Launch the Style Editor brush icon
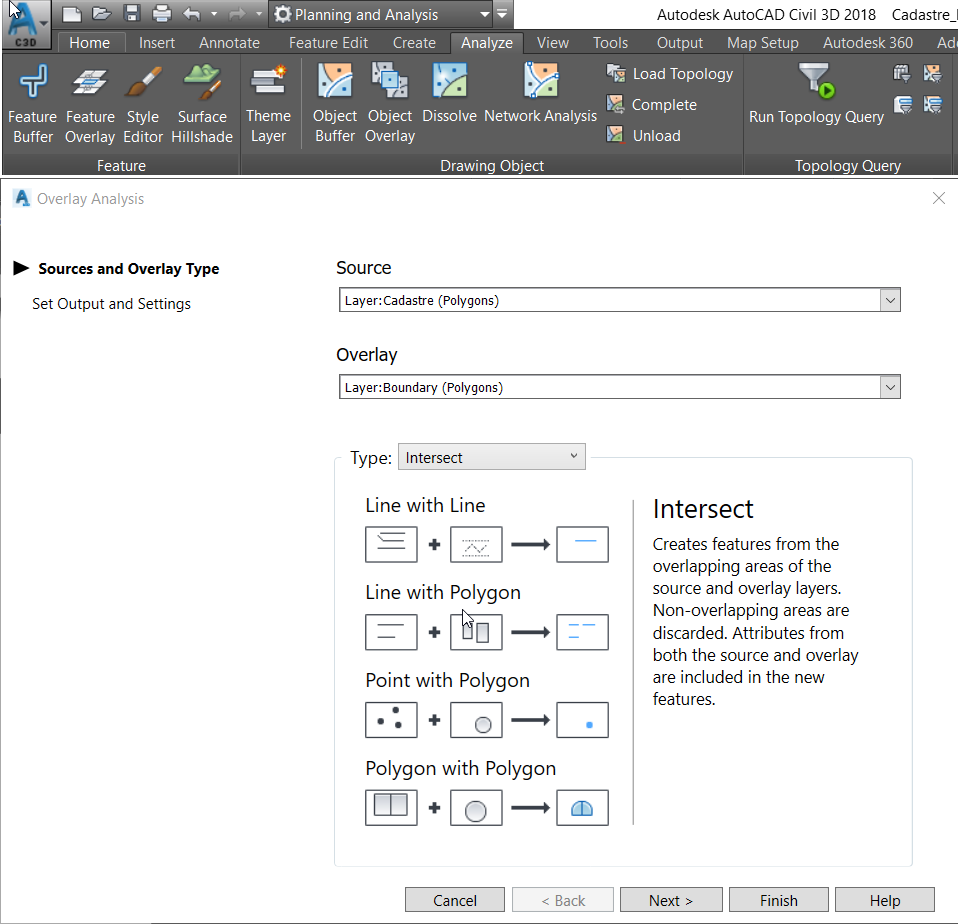Viewport: 958px width, 924px height. (x=143, y=84)
